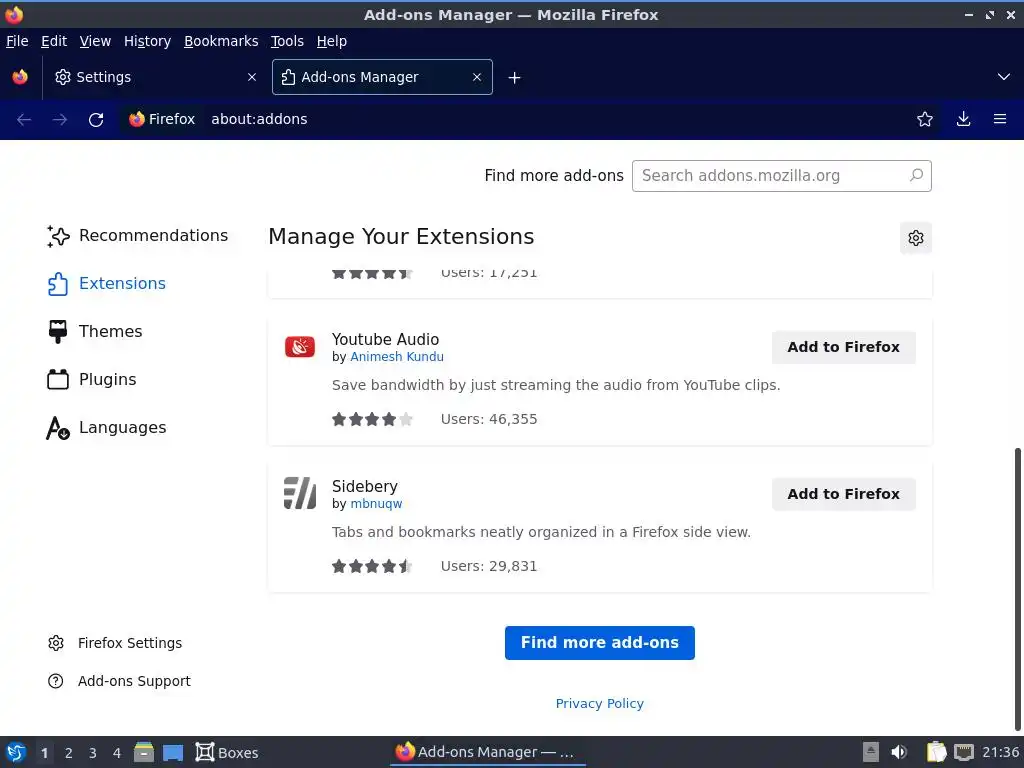Open the Languages category
The width and height of the screenshot is (1024, 768).
pos(106,428)
